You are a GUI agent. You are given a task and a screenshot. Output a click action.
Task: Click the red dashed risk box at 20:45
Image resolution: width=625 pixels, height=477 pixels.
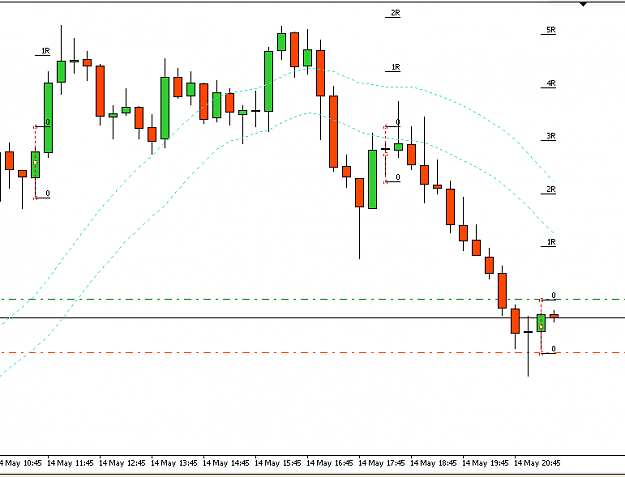pyautogui.click(x=541, y=326)
